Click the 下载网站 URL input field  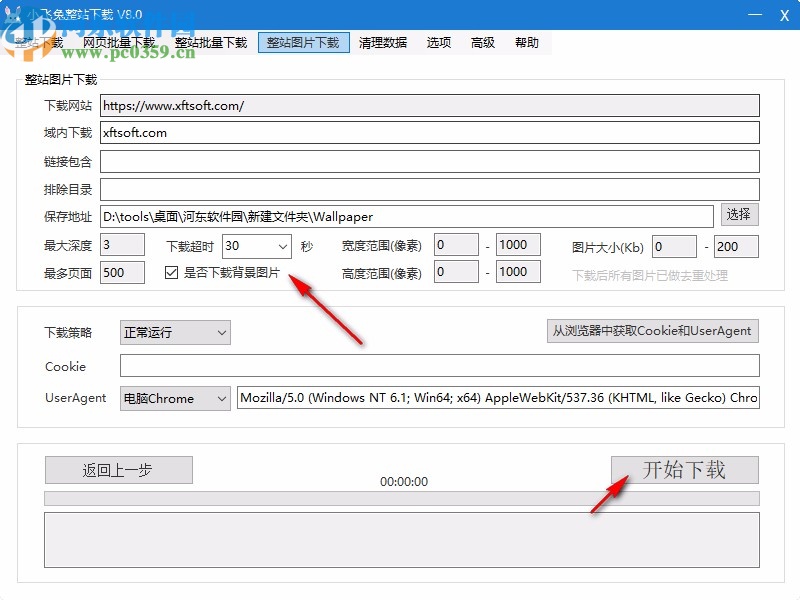pos(430,105)
